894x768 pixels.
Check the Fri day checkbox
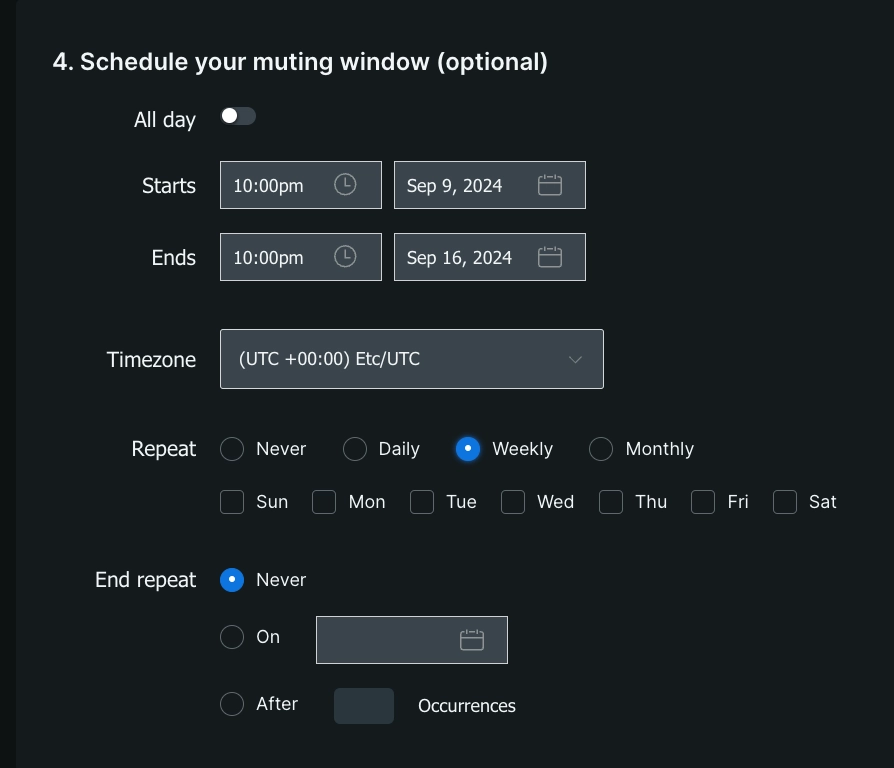coord(703,502)
